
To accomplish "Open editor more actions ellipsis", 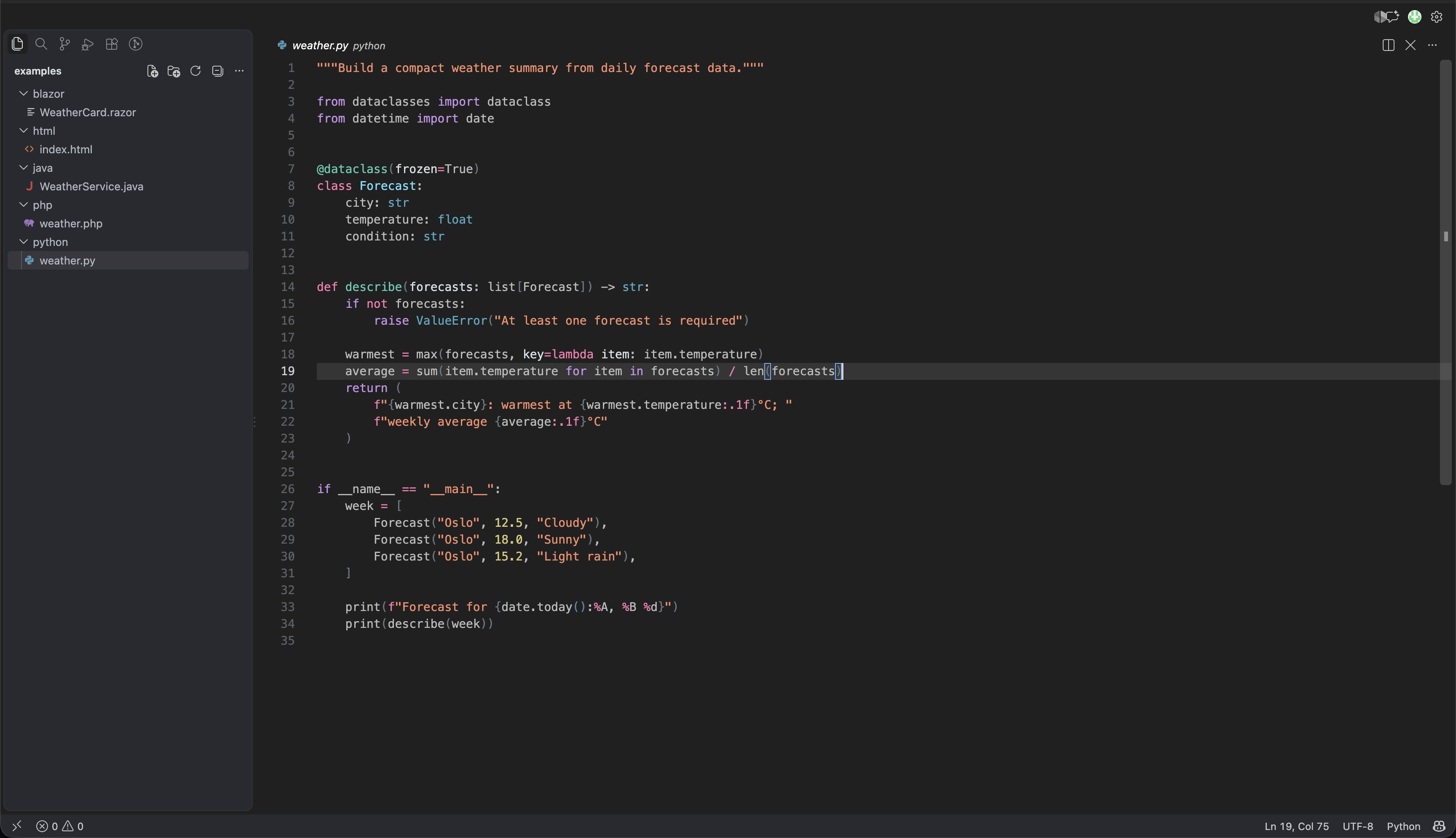I will [1432, 45].
